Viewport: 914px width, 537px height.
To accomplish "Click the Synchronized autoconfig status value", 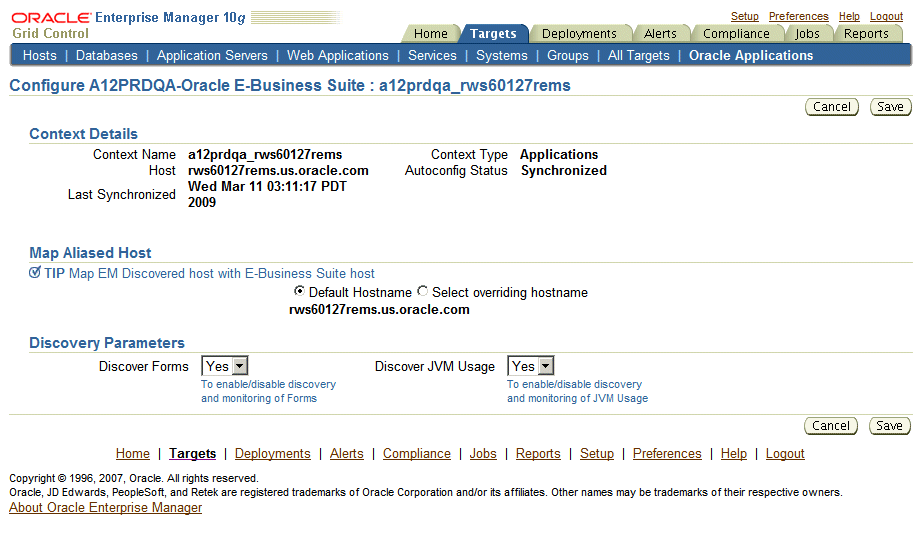I will (564, 170).
